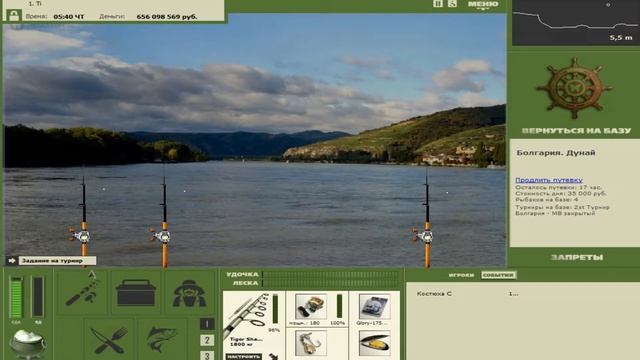This screenshot has height=360, width=640.
Task: Click the НАСТРОИТЬ button
Action: point(244,357)
